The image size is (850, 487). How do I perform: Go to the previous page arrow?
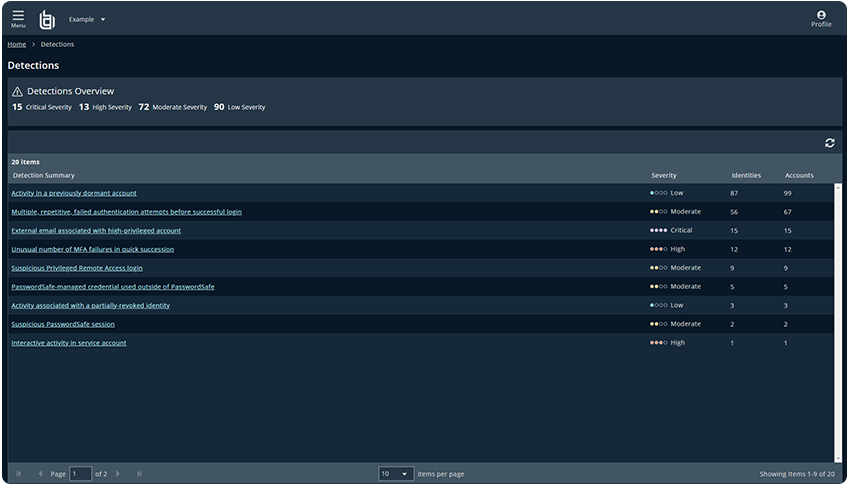click(x=40, y=473)
